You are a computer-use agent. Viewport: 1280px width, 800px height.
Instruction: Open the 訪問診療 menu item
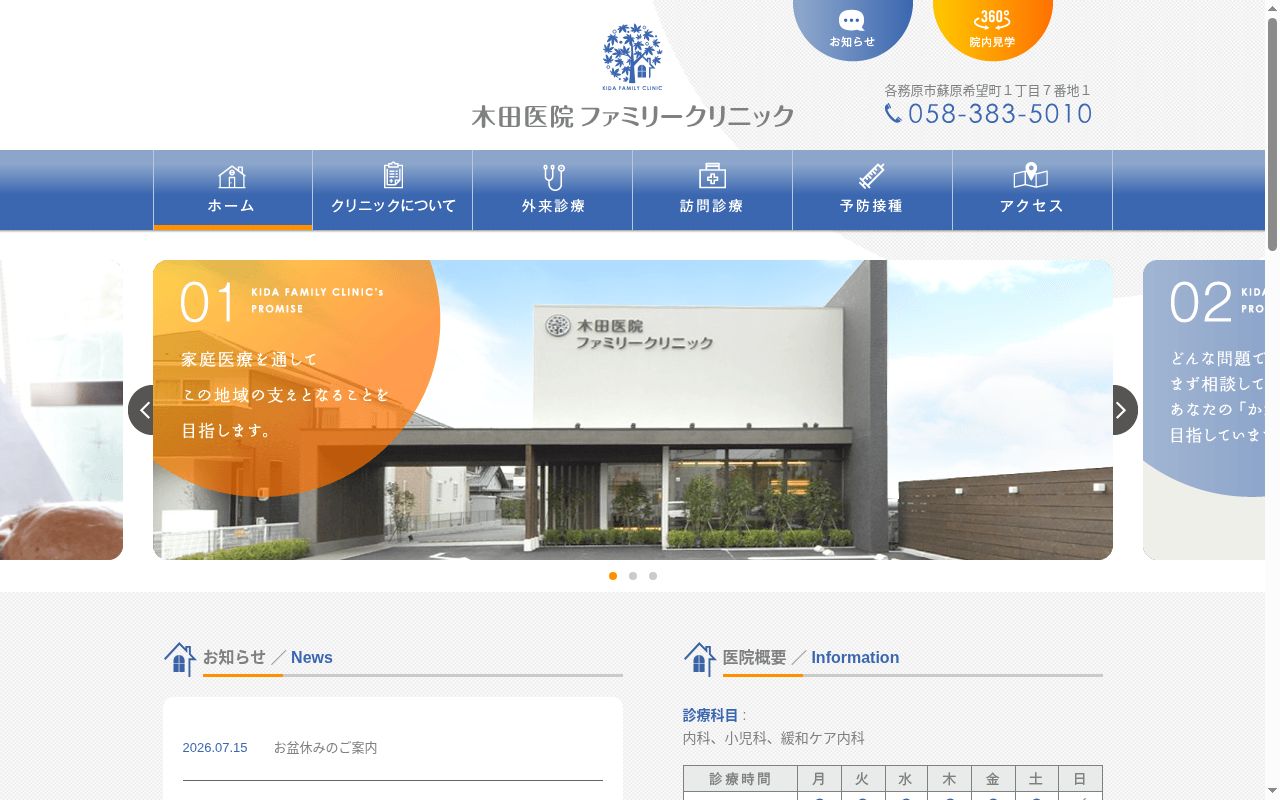713,190
